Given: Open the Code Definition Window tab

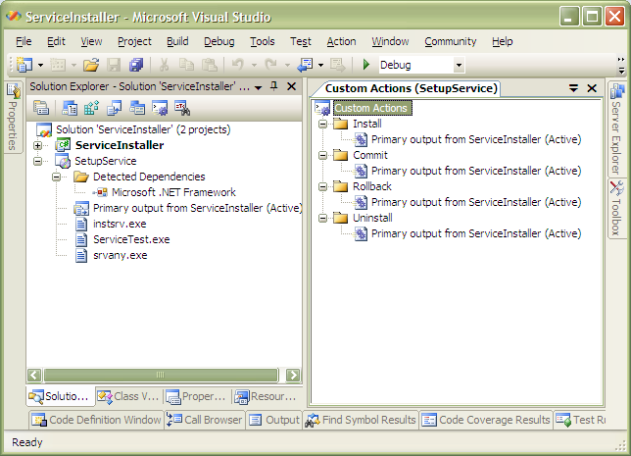Looking at the screenshot, I should click(x=97, y=420).
